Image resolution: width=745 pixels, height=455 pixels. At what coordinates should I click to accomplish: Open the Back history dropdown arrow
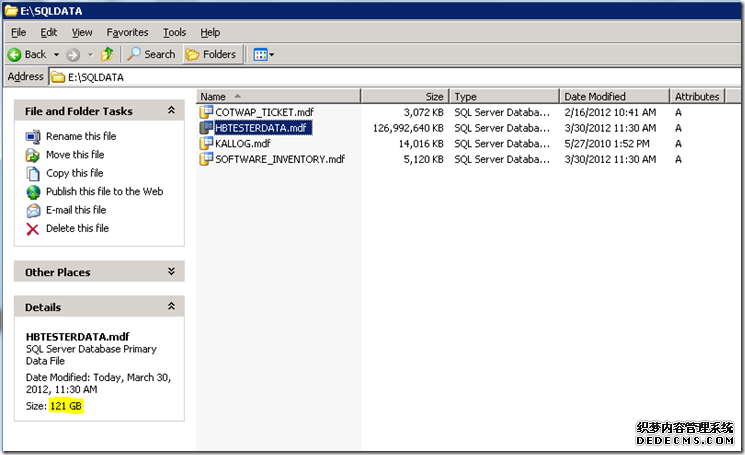[x=56, y=54]
